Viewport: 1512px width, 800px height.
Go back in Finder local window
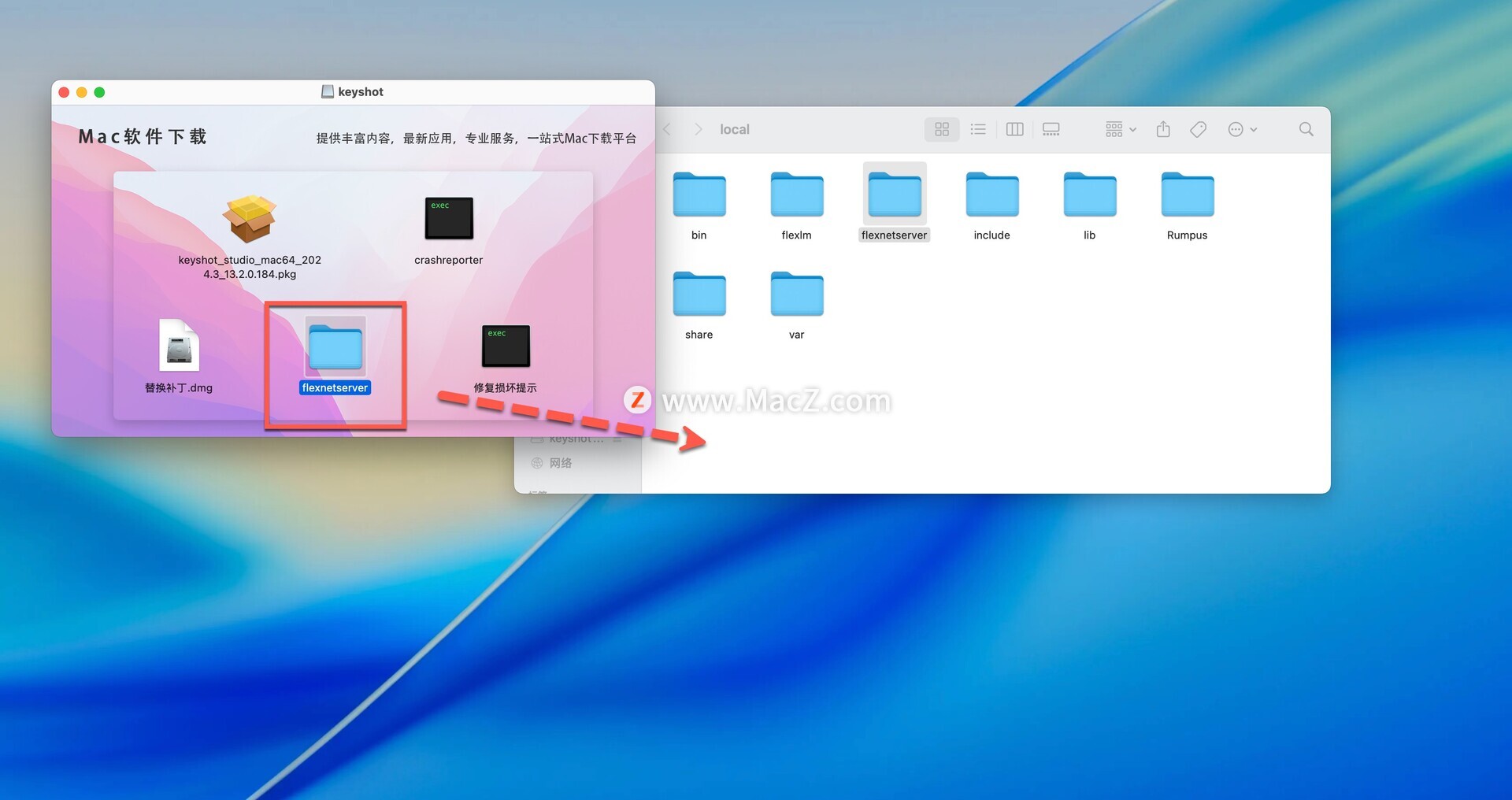point(667,129)
